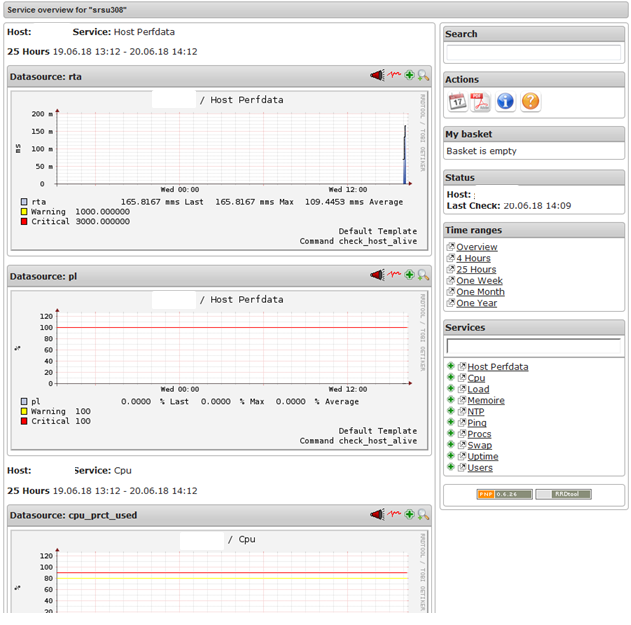Click the megaphone icon for rta datasource

pos(377,76)
